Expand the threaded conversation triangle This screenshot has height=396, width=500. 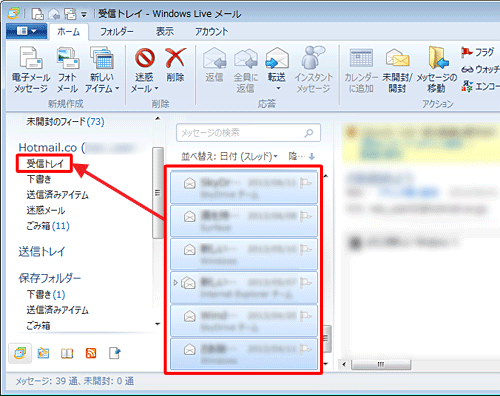(176, 283)
